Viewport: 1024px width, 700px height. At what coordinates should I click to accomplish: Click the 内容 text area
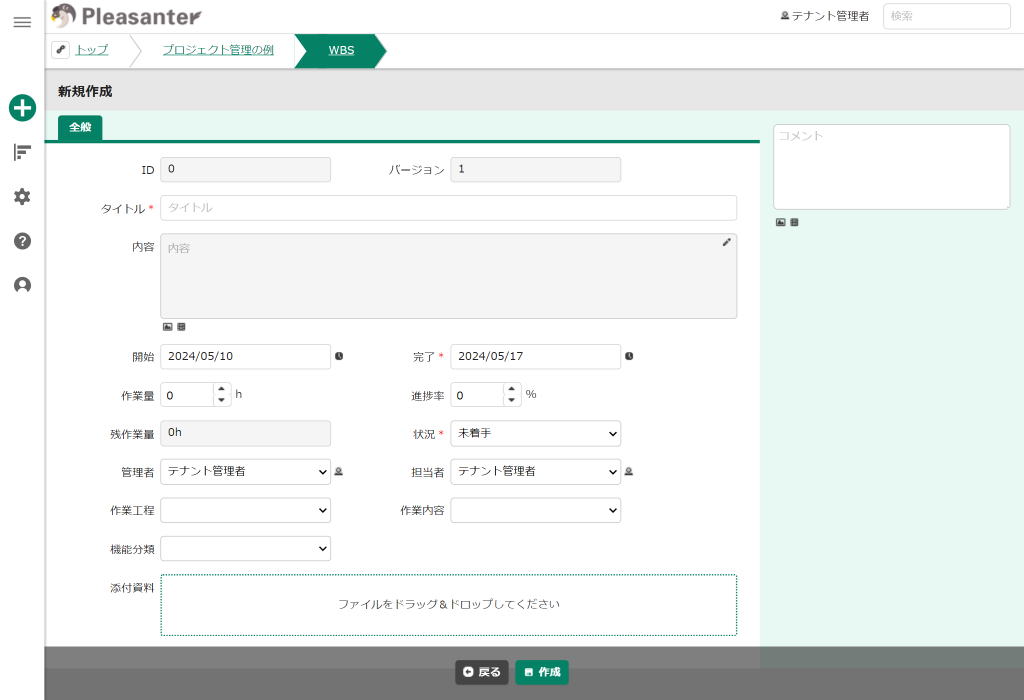point(449,276)
